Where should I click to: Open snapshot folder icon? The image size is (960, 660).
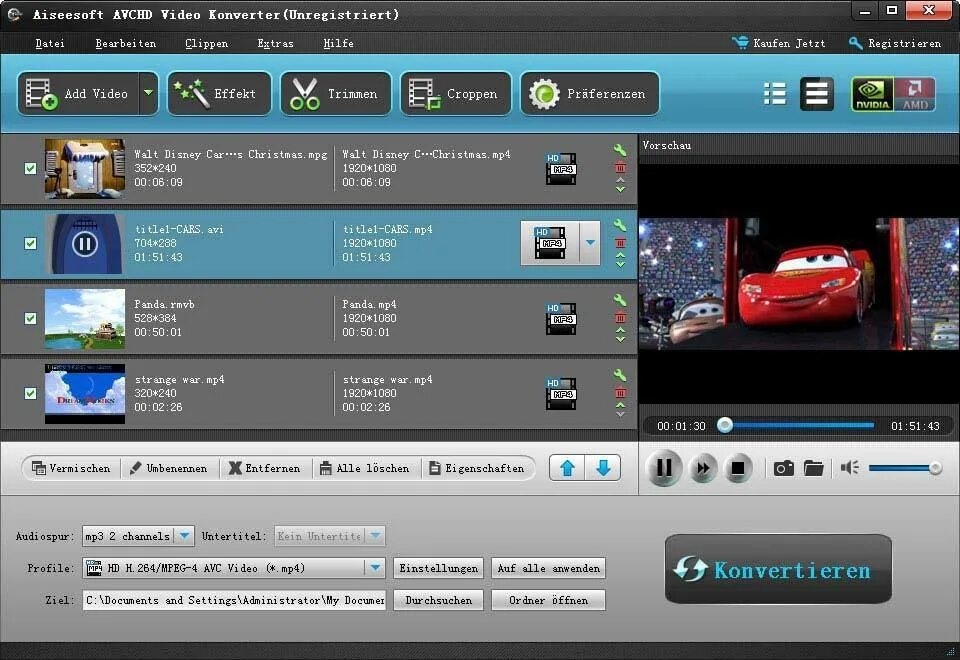point(814,468)
